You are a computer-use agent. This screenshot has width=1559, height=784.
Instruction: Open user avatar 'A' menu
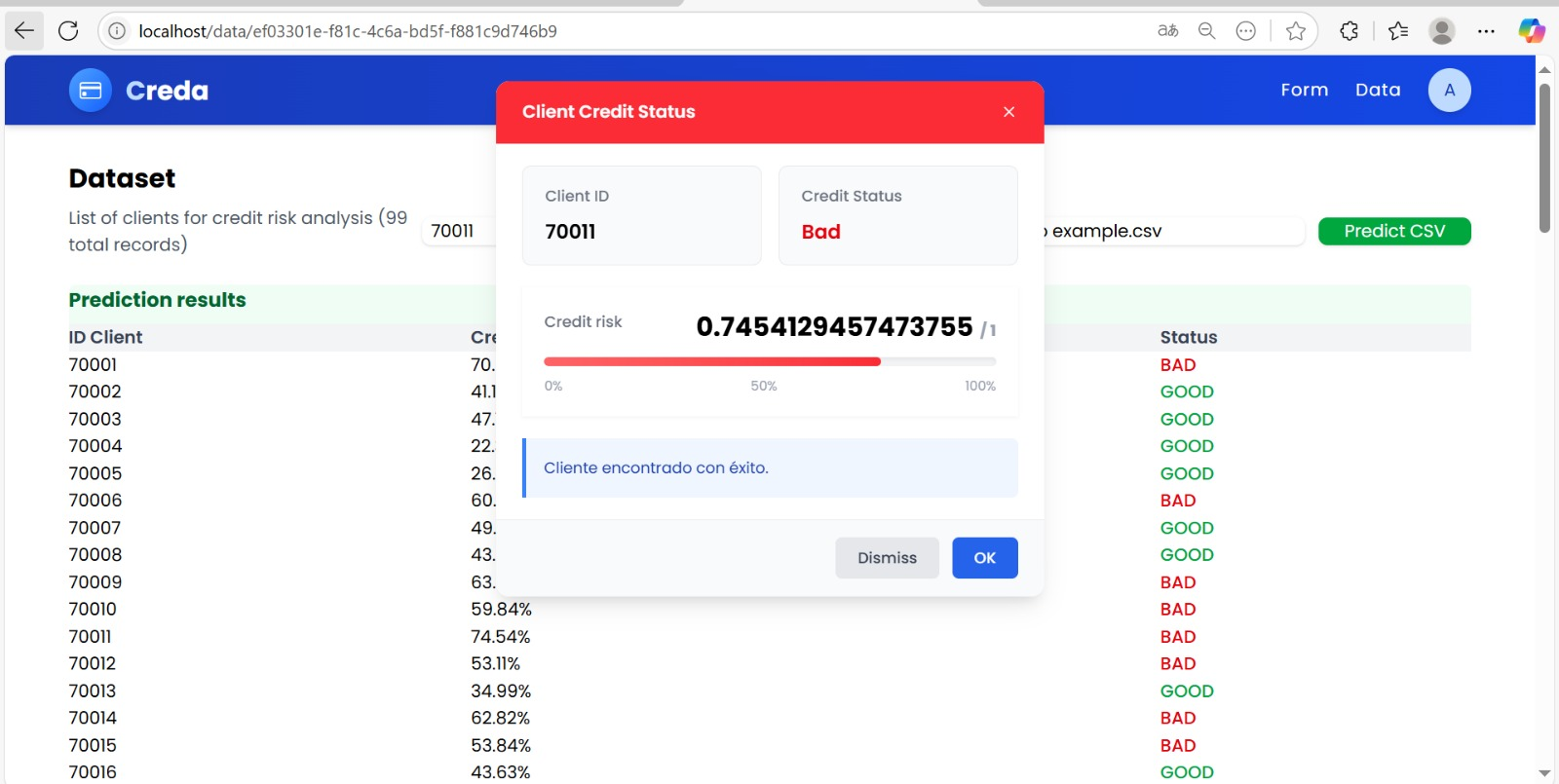(x=1449, y=91)
